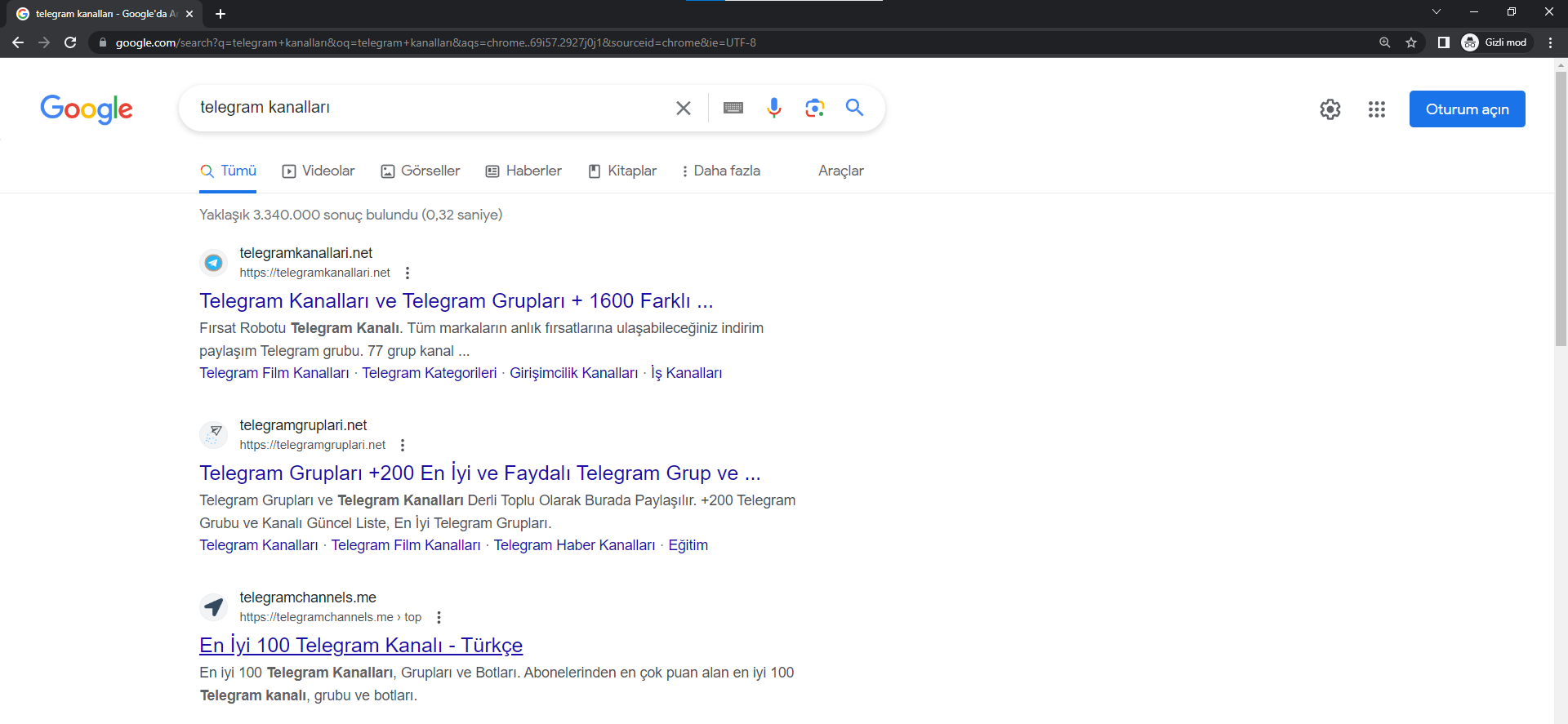Open Telegram Grupları +200 result title
This screenshot has height=724, width=1568.
tap(480, 473)
